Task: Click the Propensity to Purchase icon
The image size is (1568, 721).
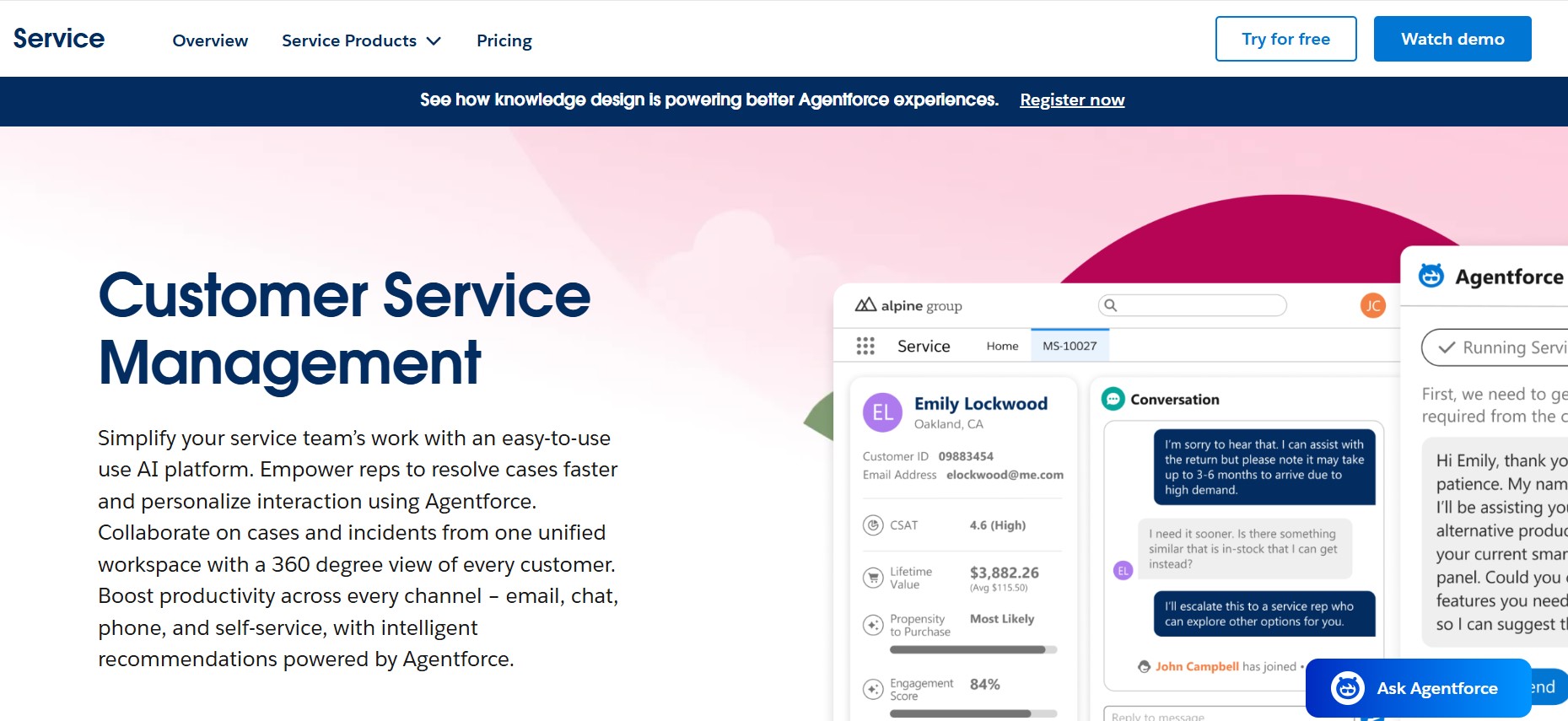Action: pos(873,625)
